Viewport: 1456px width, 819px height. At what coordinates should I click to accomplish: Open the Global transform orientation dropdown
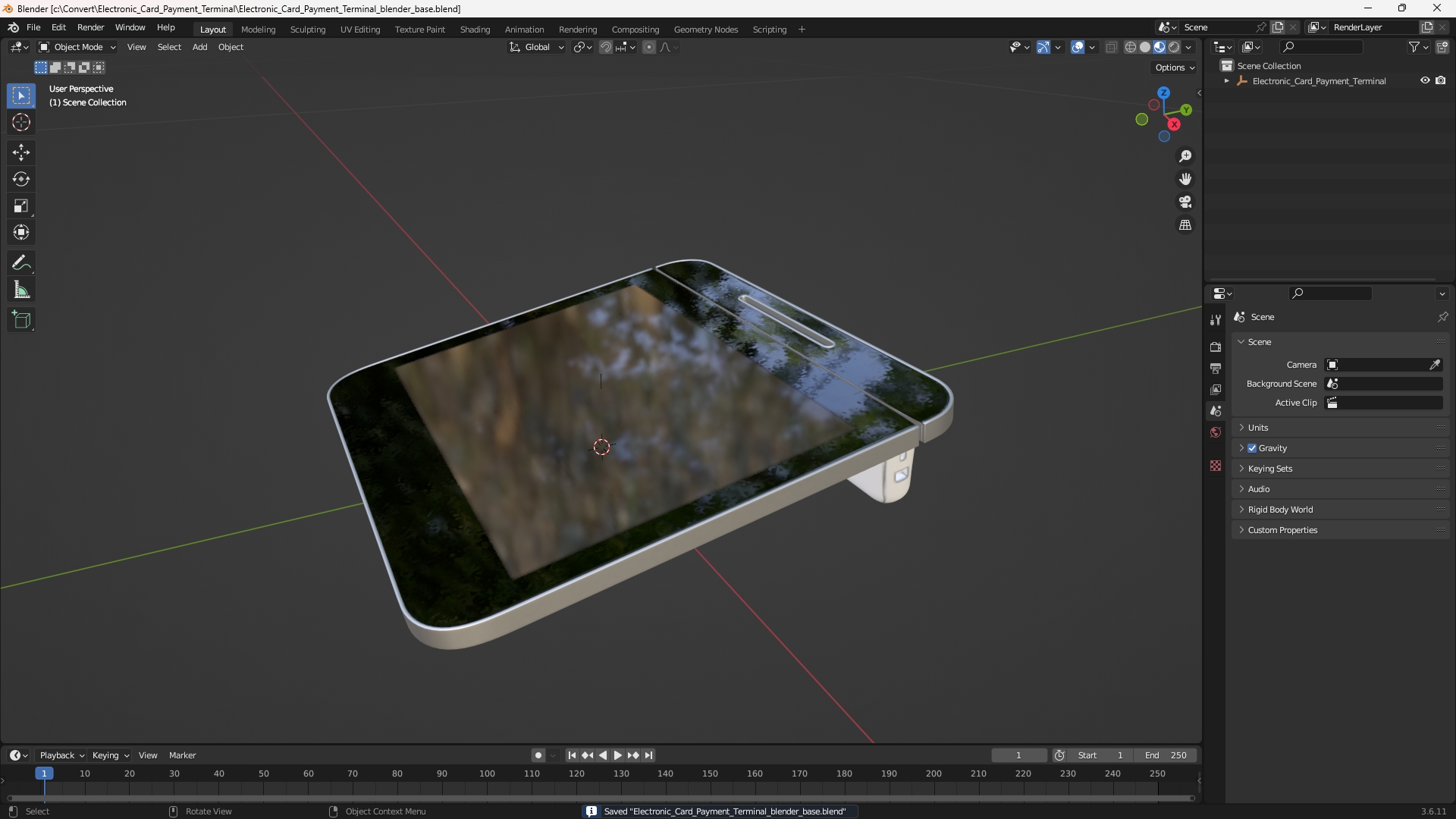pos(536,47)
